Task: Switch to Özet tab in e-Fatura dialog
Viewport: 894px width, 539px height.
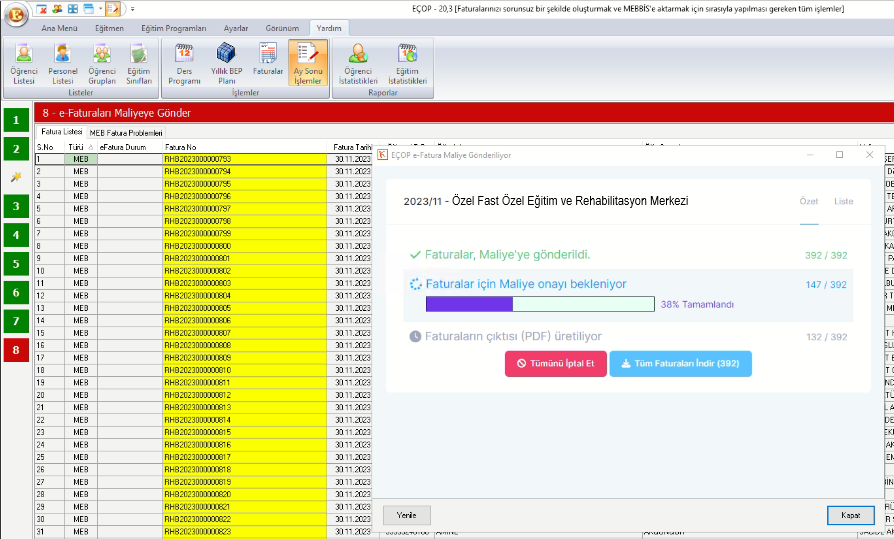Action: [808, 201]
